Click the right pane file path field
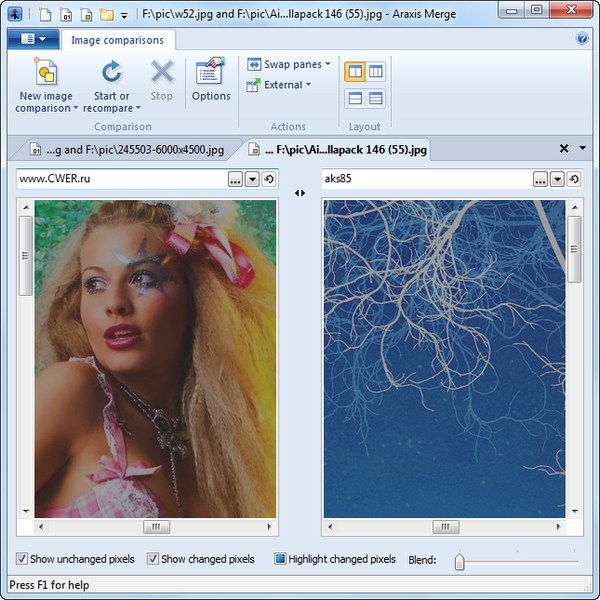Image resolution: width=600 pixels, height=600 pixels. coord(425,179)
